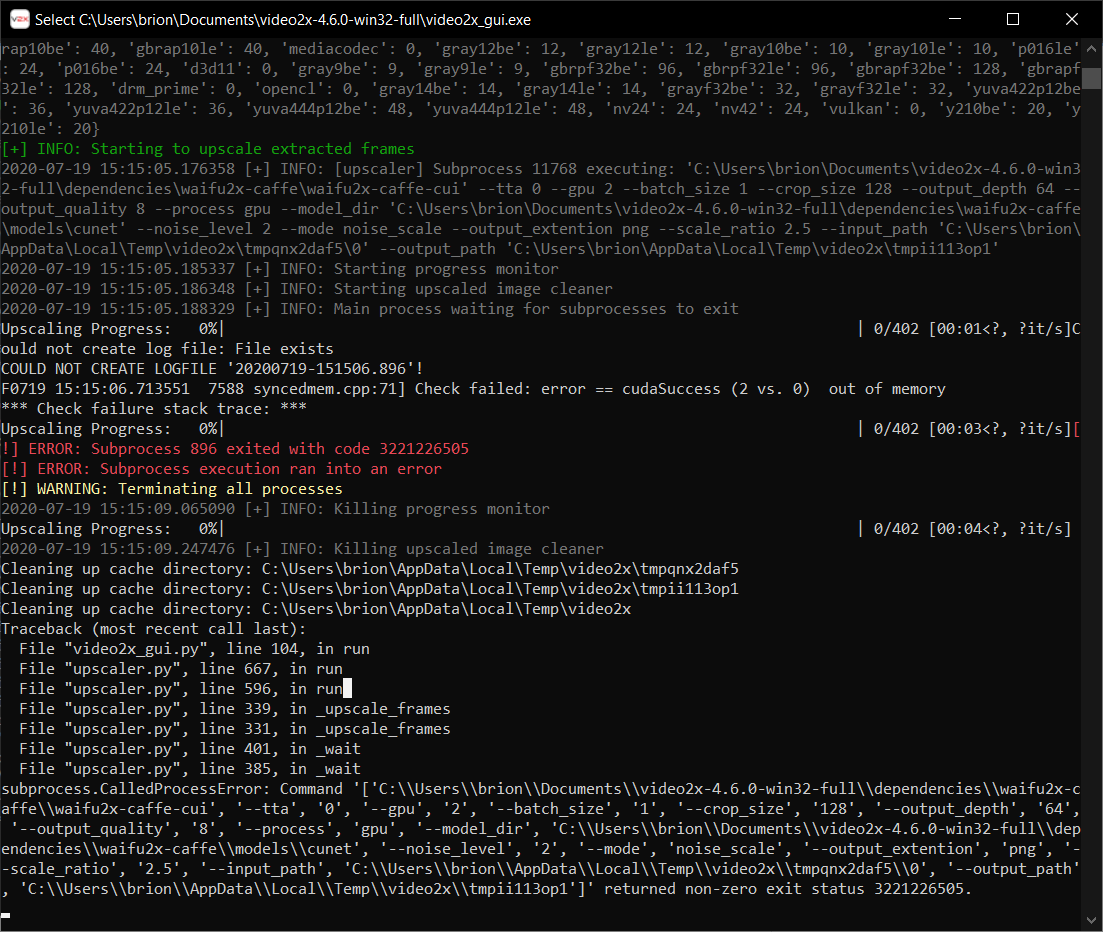Click yellow 'WARNING: Terminating all processes' line
Screen dimensions: 1103x932
(x=172, y=489)
